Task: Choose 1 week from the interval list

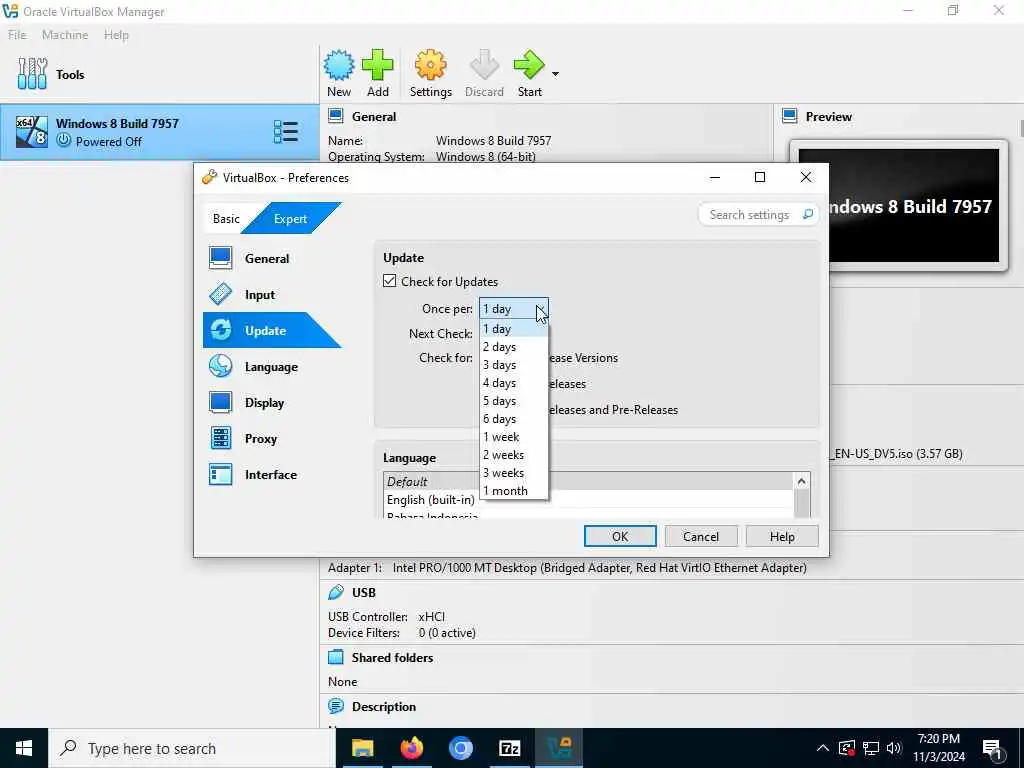Action: pos(514,436)
